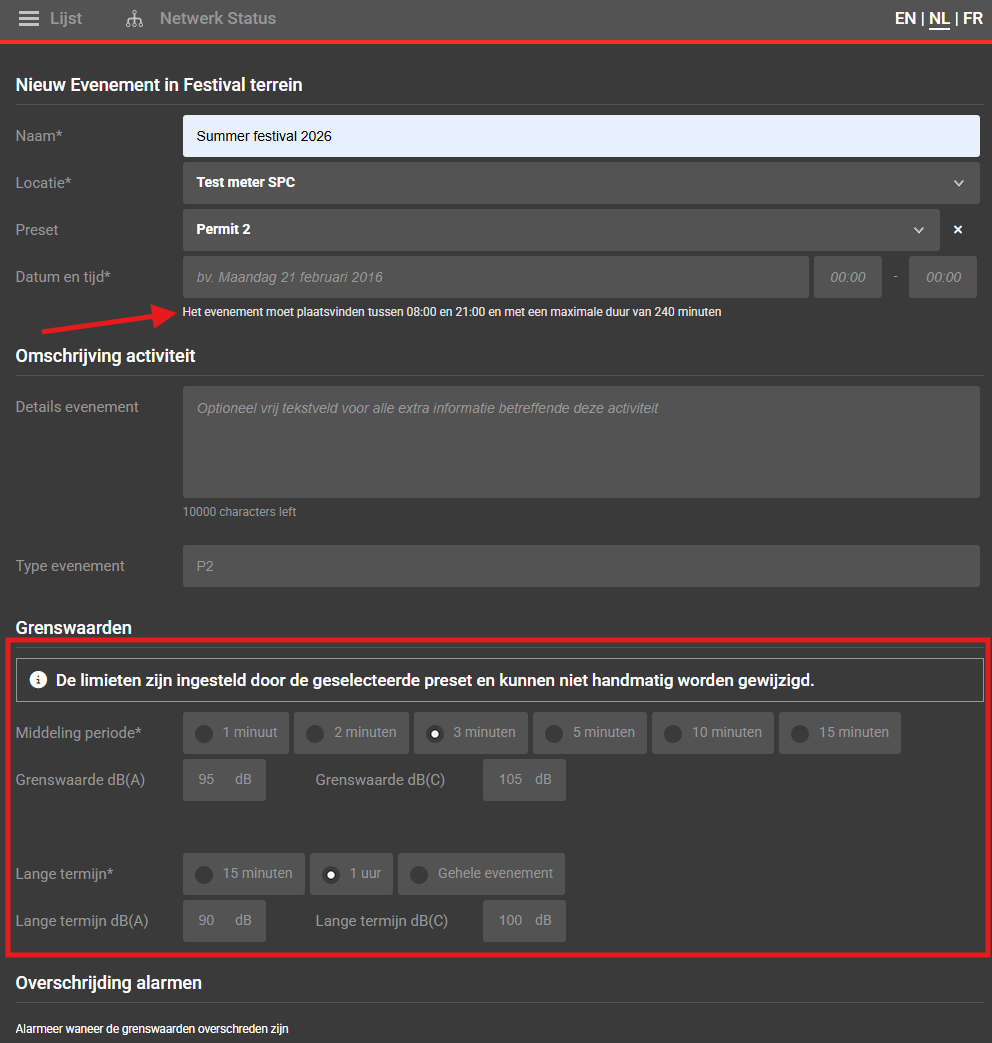Open the Netwerk Status page
This screenshot has width=992, height=1043.
pyautogui.click(x=217, y=18)
